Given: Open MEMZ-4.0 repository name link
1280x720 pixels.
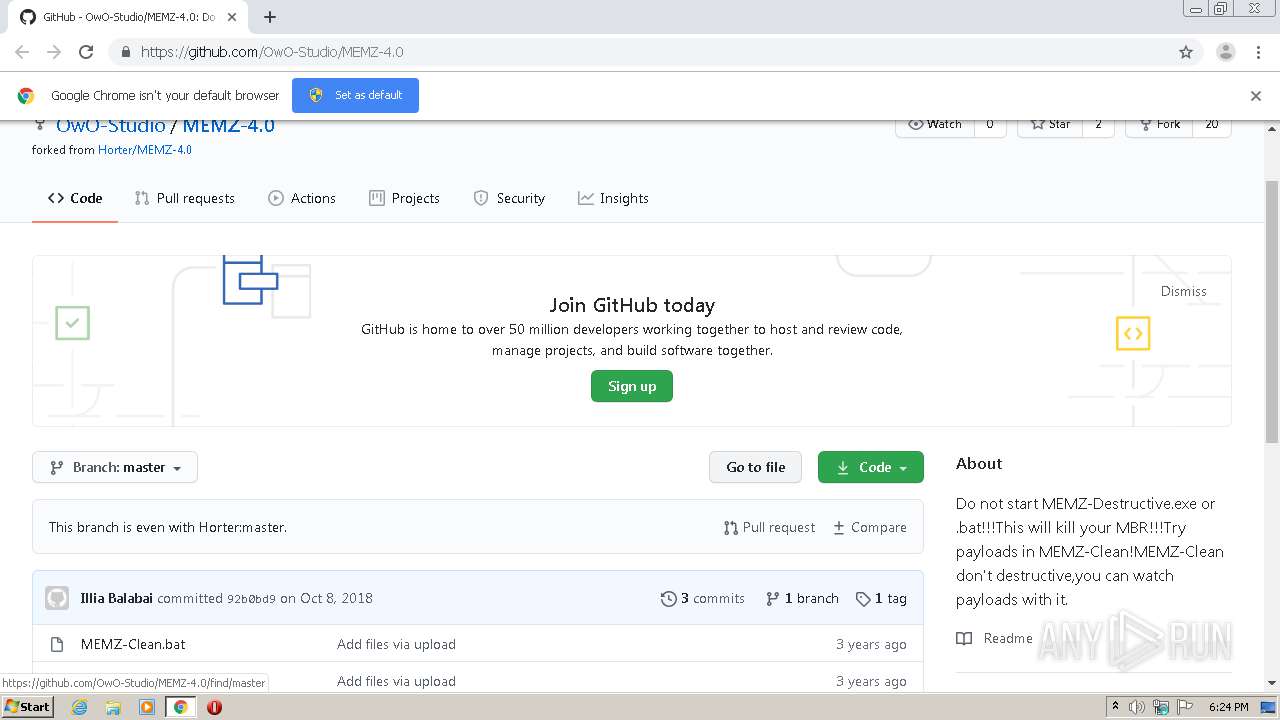Looking at the screenshot, I should (x=228, y=126).
